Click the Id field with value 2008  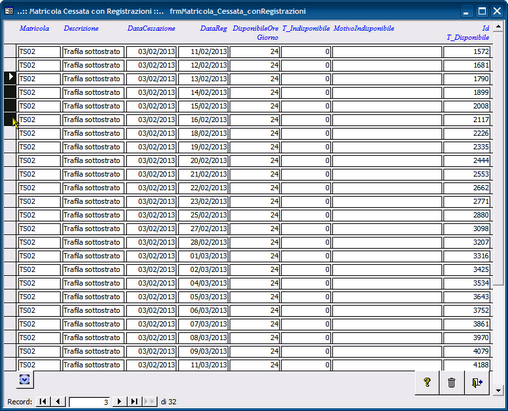click(467, 106)
